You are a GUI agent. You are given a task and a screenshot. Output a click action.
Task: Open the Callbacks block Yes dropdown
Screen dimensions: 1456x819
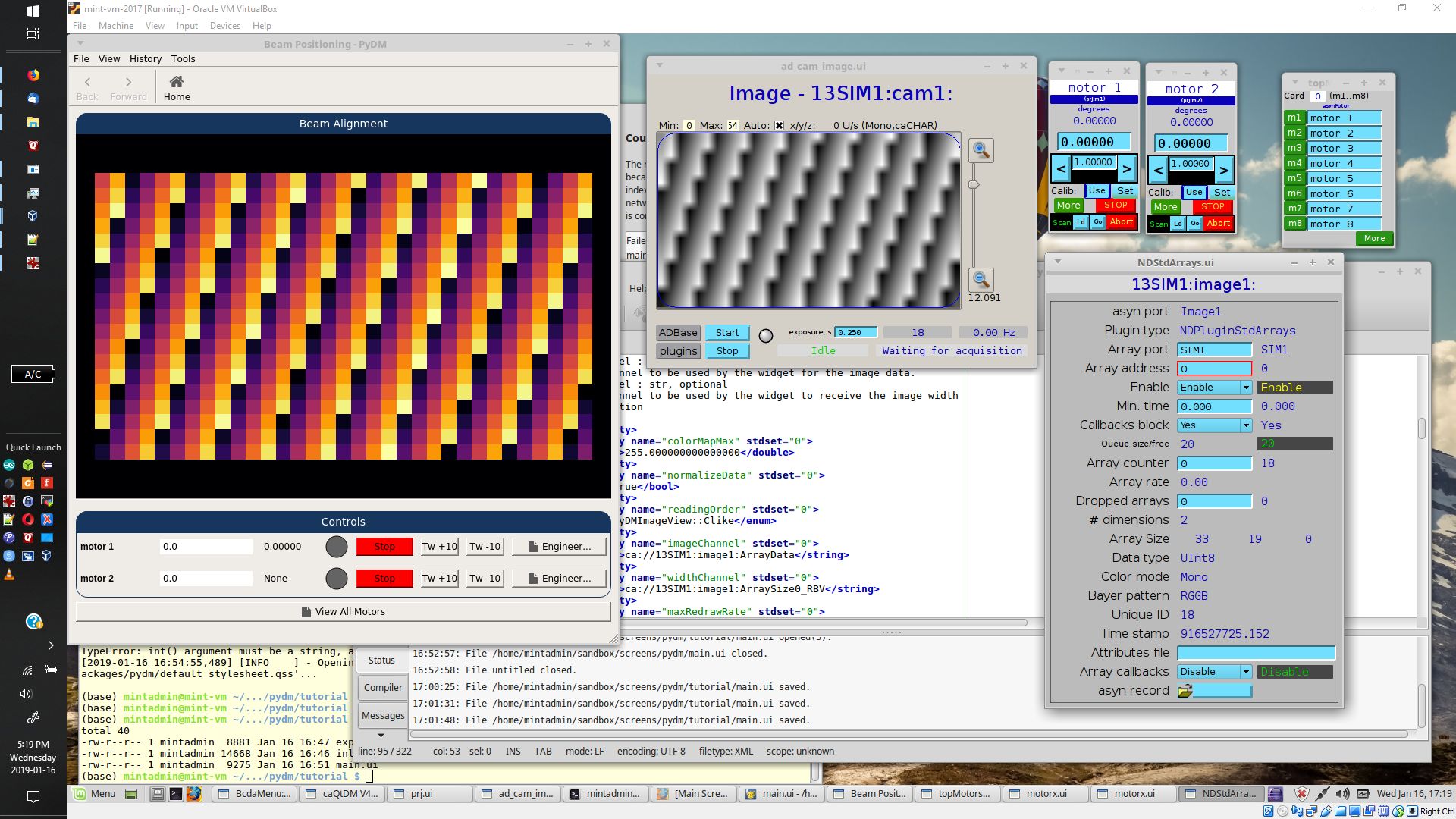[x=1246, y=425]
